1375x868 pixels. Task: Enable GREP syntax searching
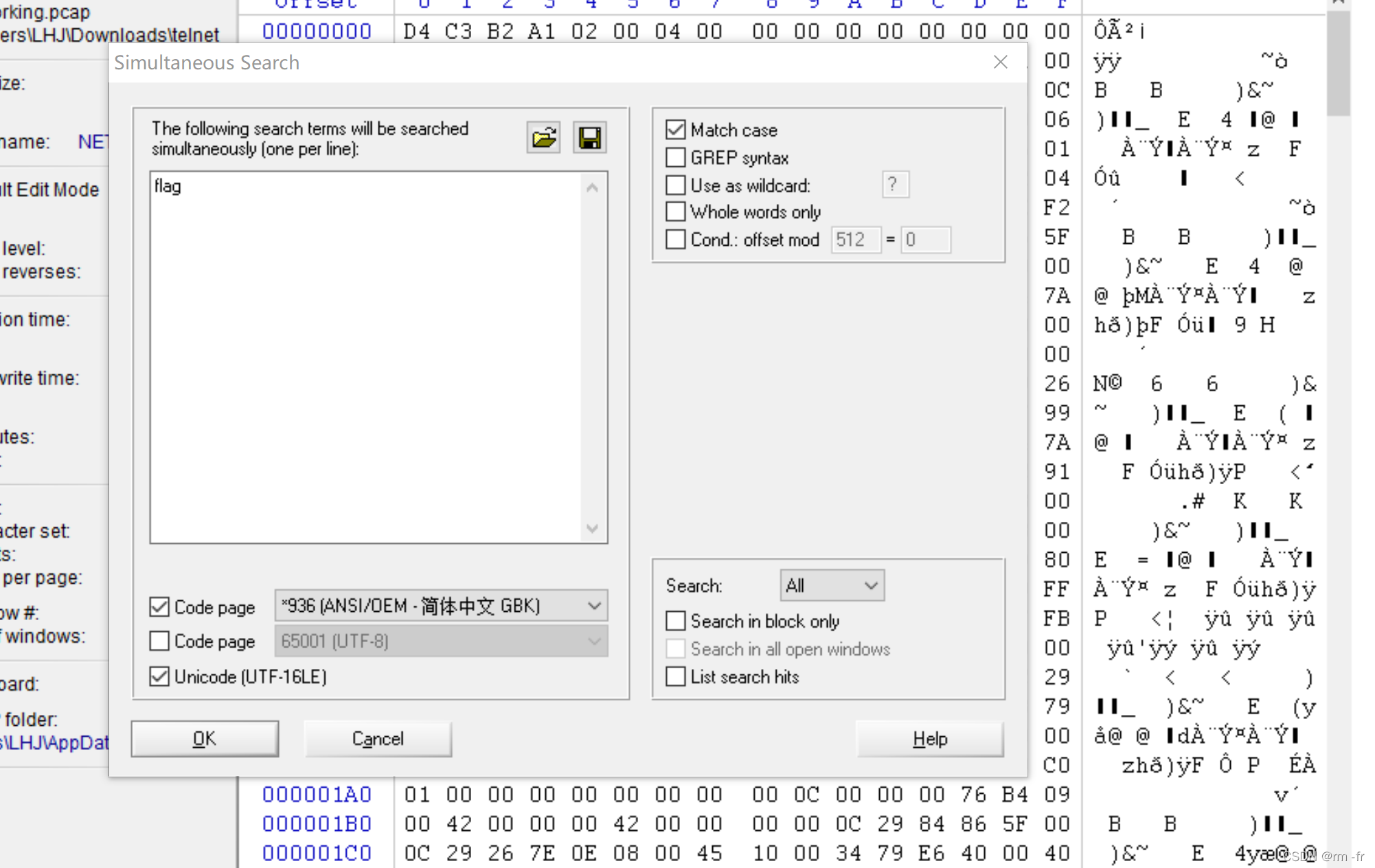coord(675,157)
